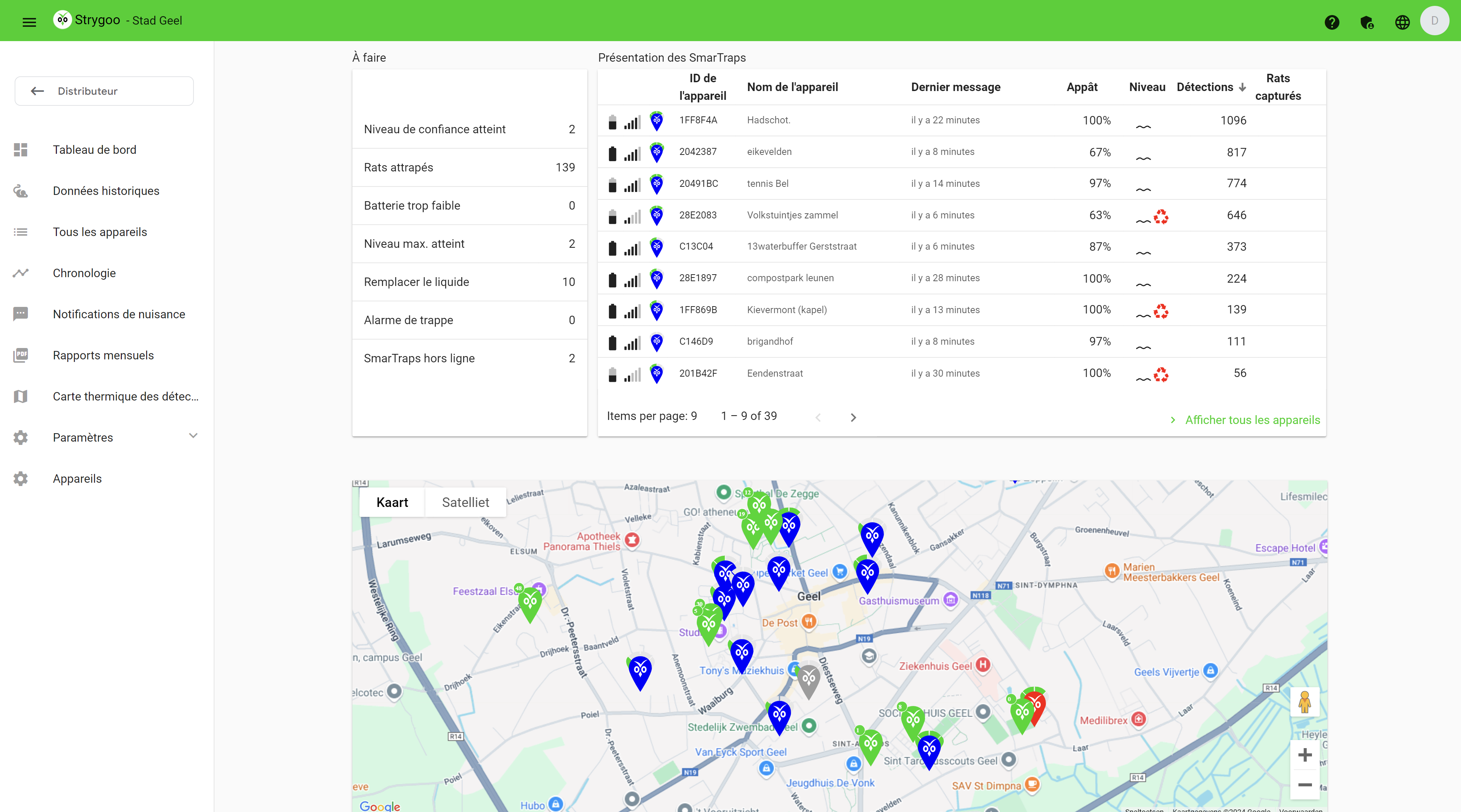Switch map to Kaart view
This screenshot has height=812, width=1461.
click(x=392, y=503)
